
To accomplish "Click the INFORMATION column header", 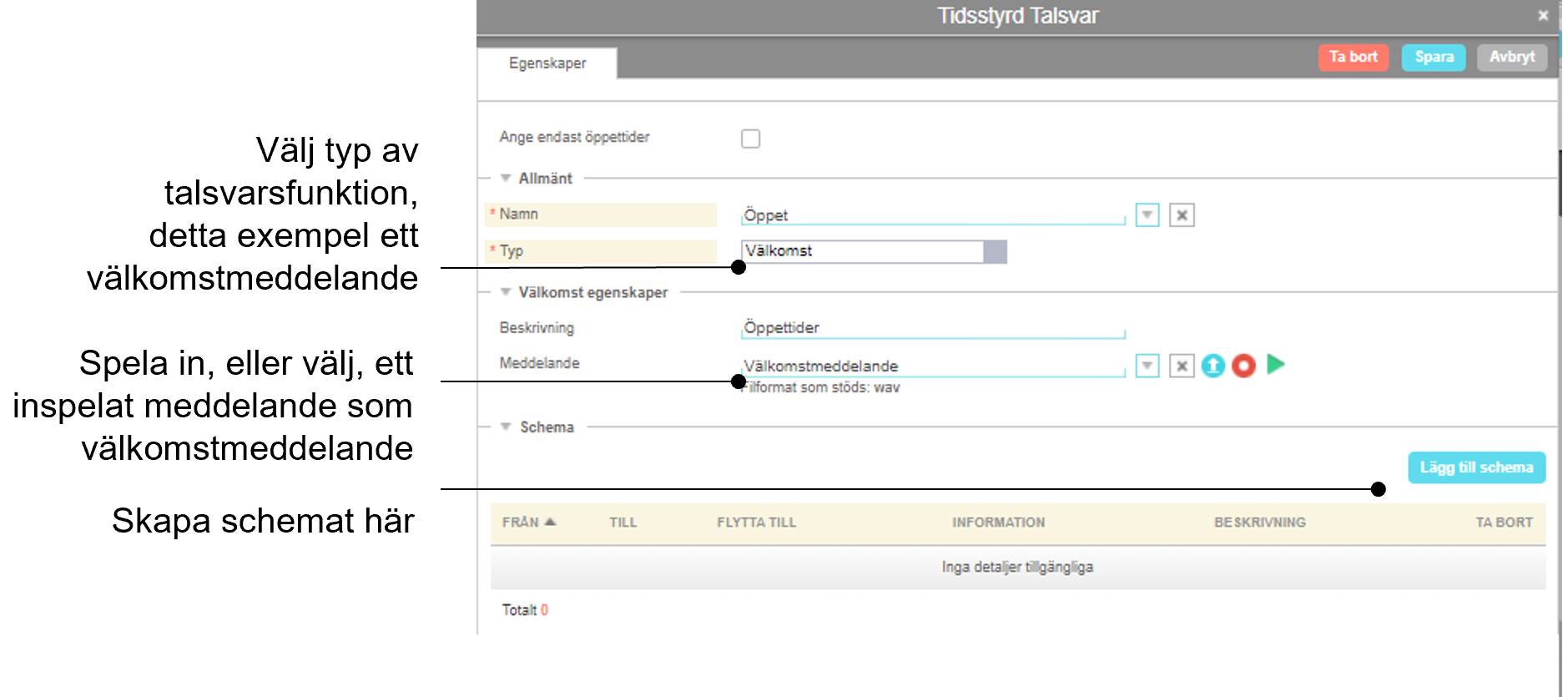I will pos(998,523).
